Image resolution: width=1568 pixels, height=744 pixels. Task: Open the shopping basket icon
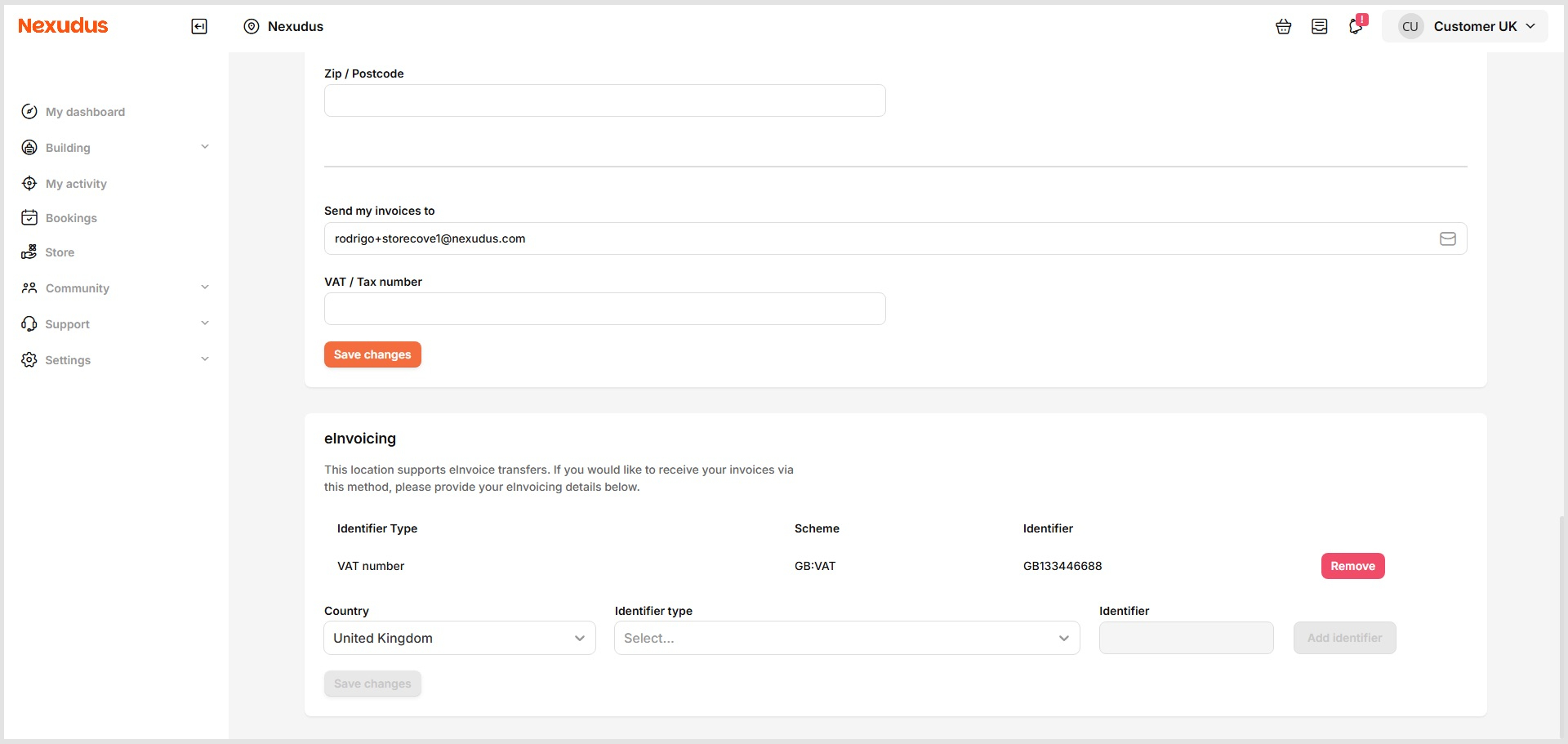pyautogui.click(x=1283, y=26)
